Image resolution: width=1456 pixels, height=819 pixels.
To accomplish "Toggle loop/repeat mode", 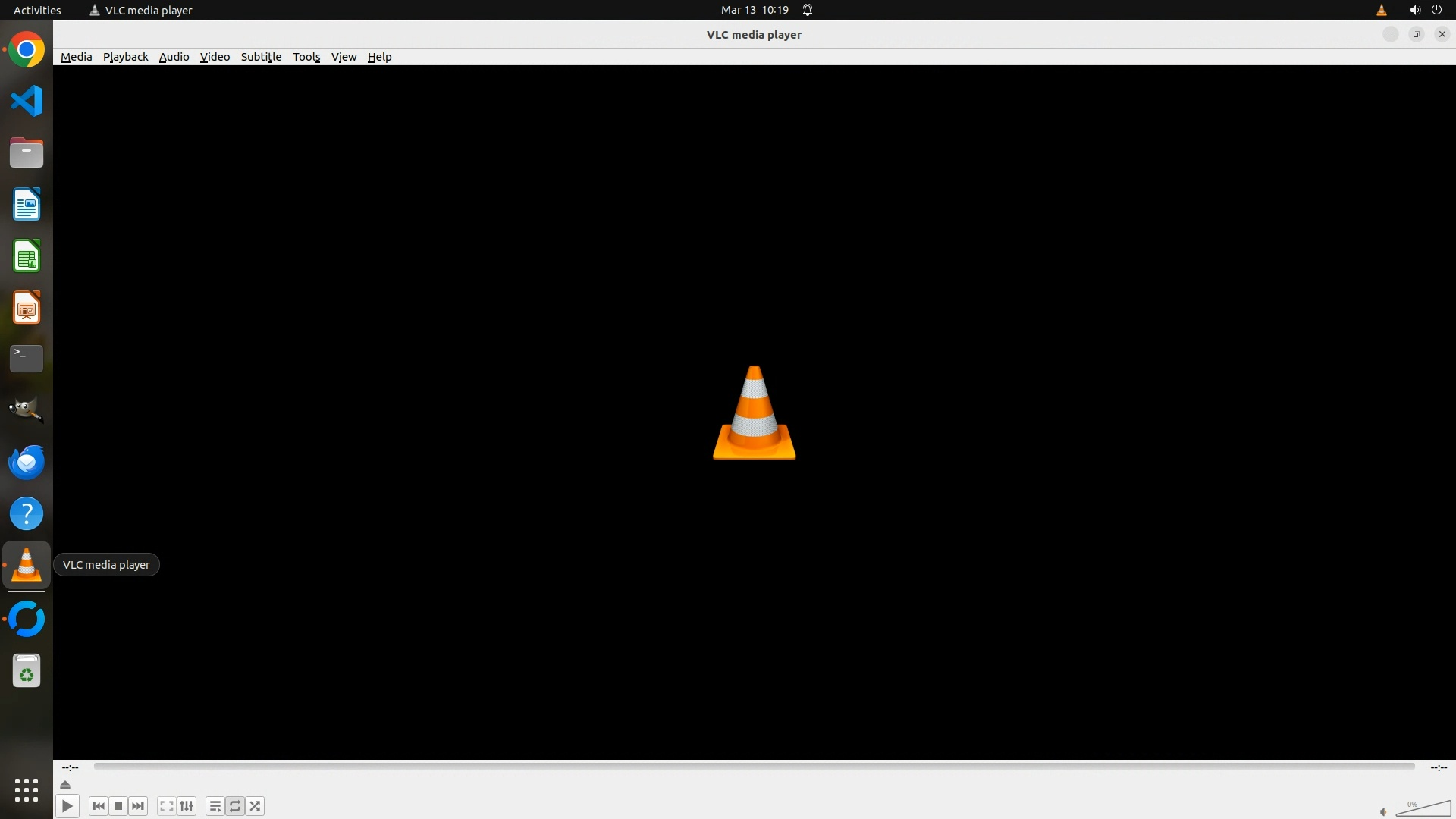I will 235,806.
